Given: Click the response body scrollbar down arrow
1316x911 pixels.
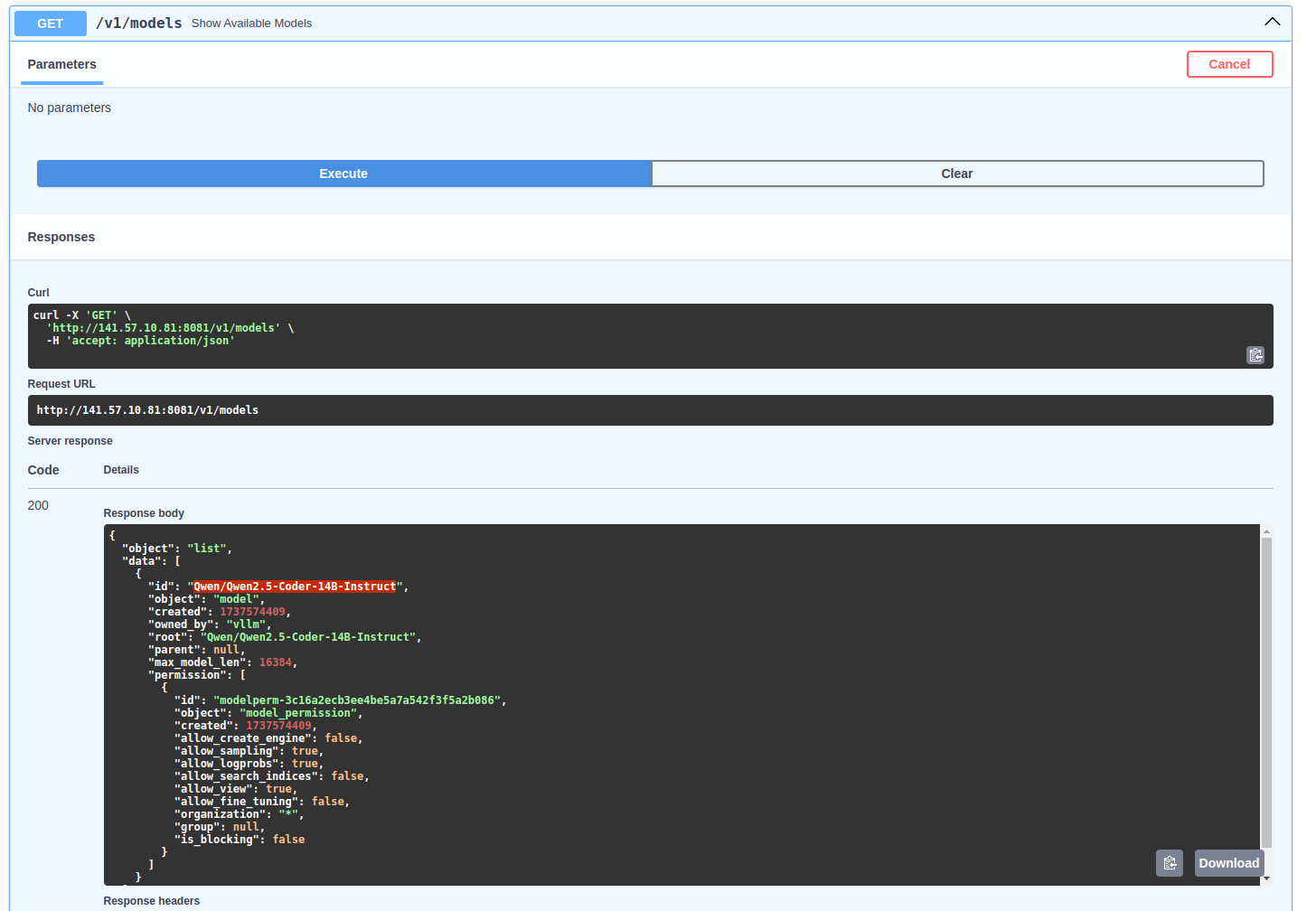Looking at the screenshot, I should [x=1266, y=878].
